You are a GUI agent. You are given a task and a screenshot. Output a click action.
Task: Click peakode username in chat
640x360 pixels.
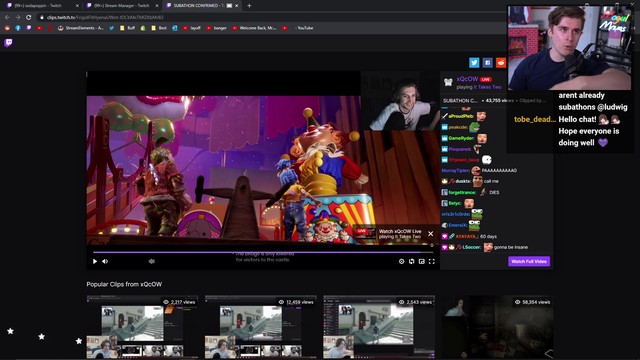(458, 127)
